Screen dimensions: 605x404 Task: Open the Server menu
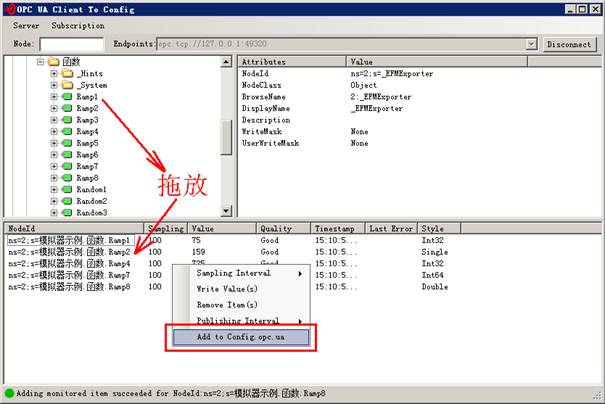(26, 25)
